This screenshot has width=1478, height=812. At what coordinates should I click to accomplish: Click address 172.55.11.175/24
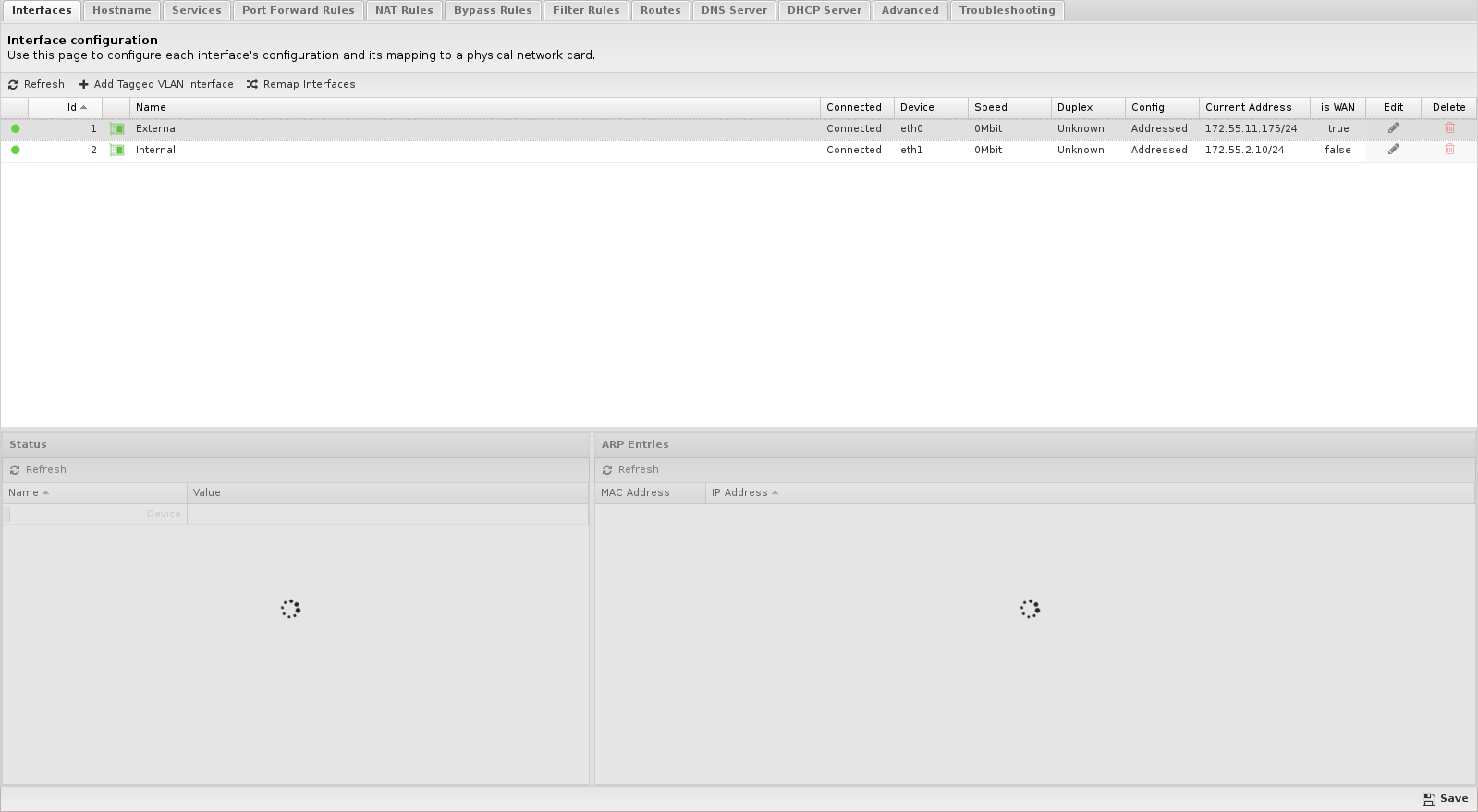click(x=1251, y=128)
